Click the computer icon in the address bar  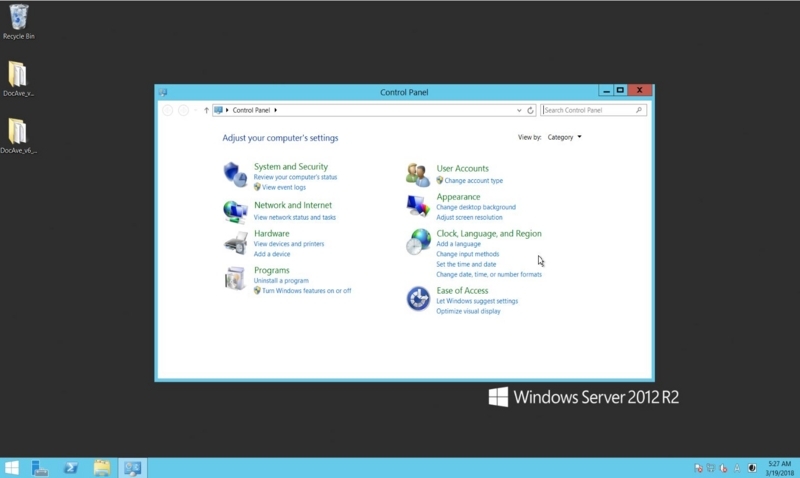pyautogui.click(x=218, y=110)
